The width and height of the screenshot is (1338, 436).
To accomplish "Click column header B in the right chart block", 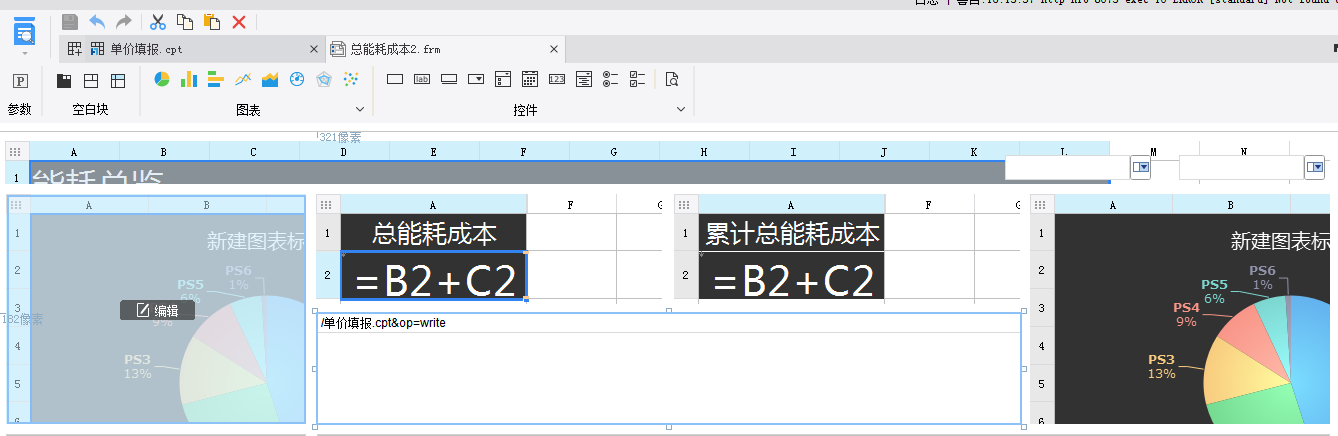I will click(x=1232, y=204).
